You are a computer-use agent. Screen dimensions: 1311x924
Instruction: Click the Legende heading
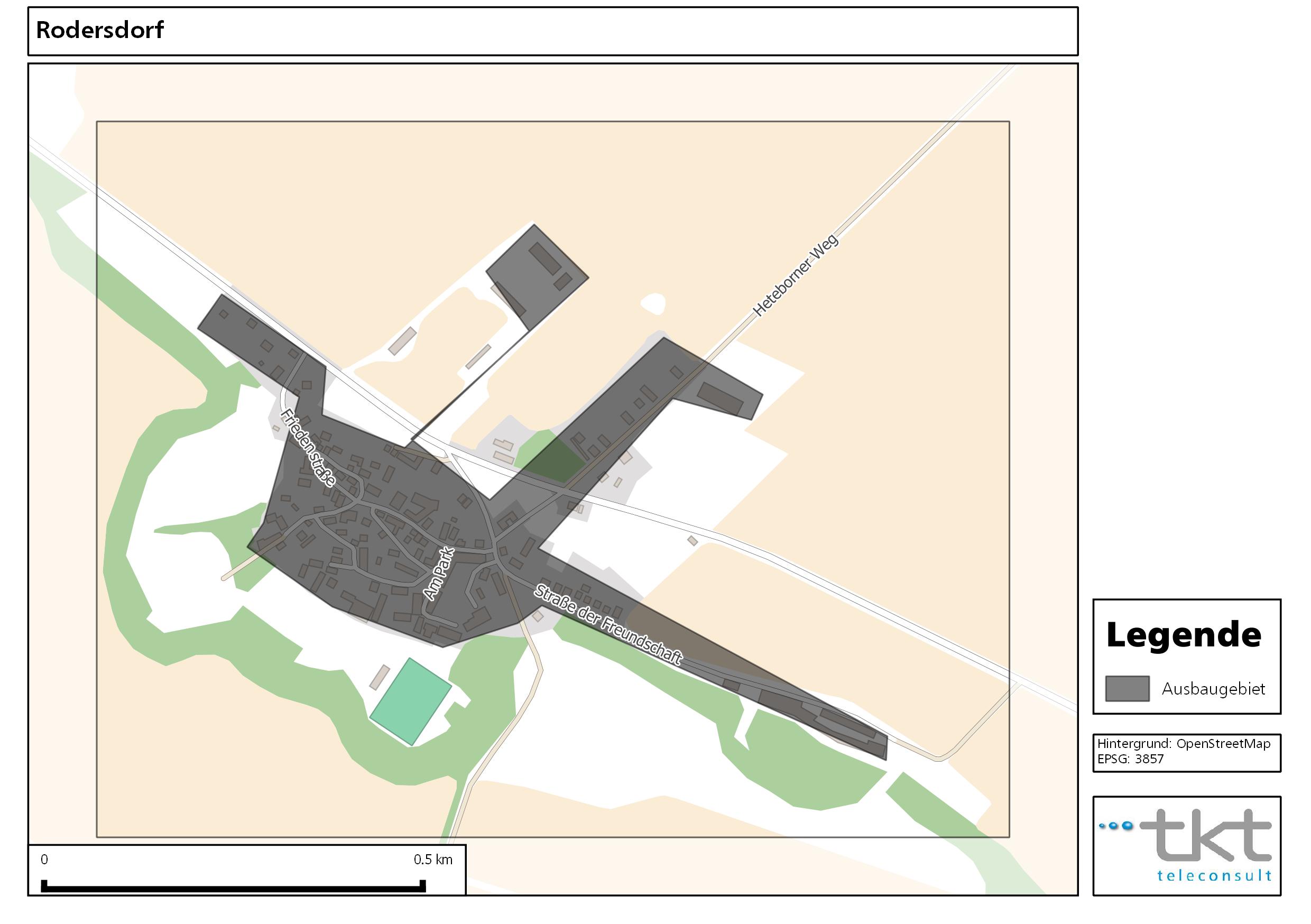pyautogui.click(x=1183, y=635)
